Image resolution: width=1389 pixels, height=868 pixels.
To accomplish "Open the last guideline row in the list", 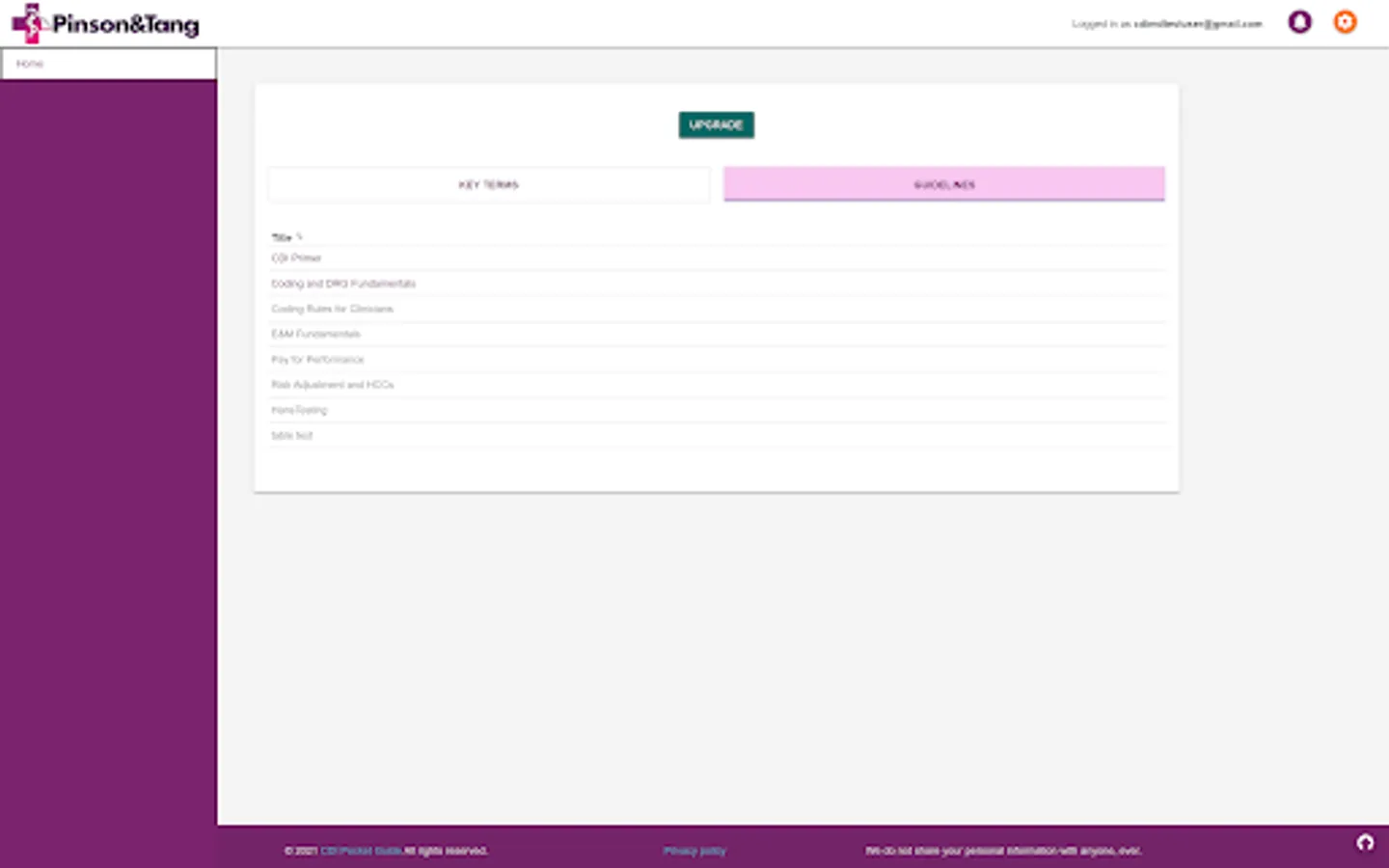I will click(x=718, y=435).
